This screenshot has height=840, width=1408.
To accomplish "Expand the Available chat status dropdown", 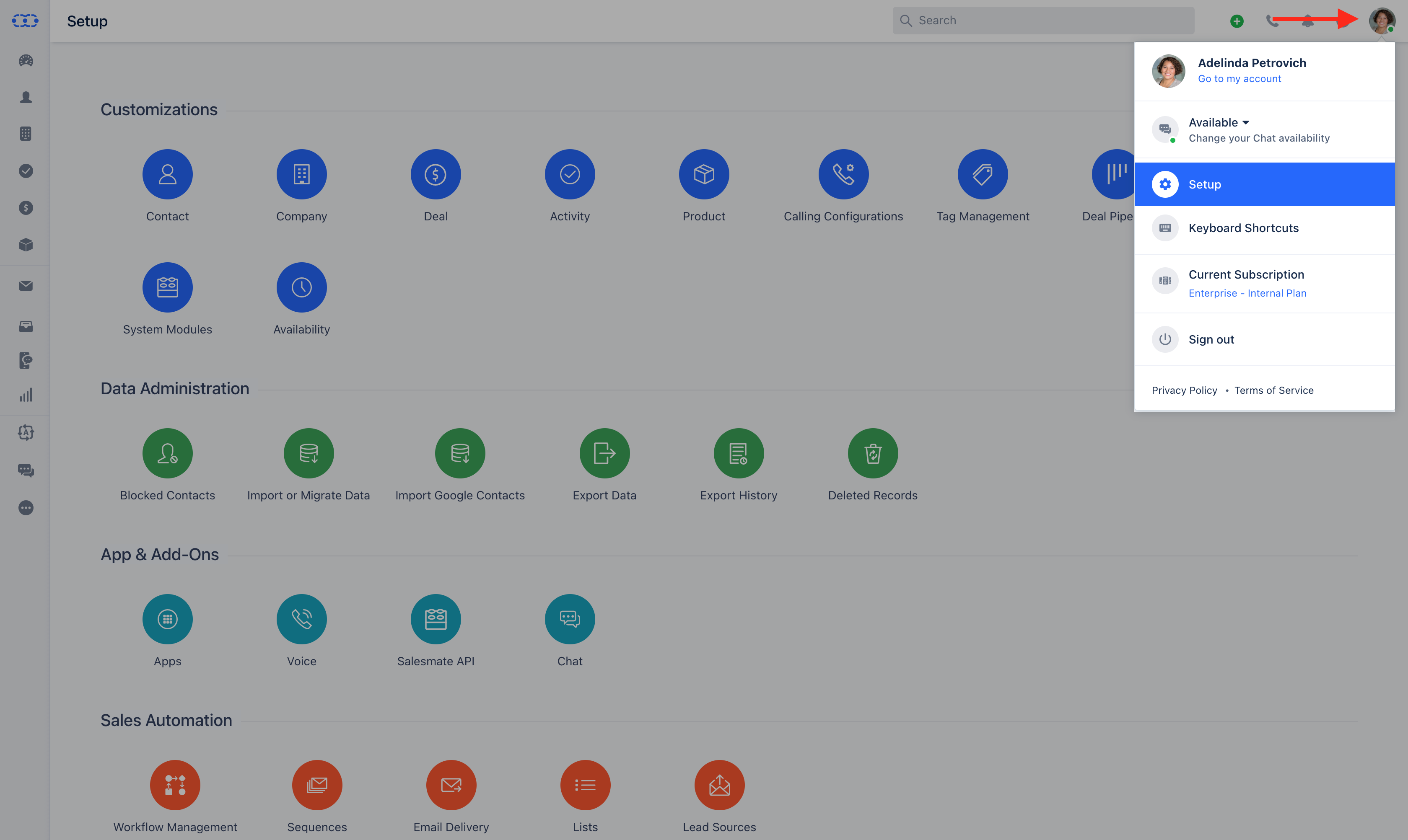I will coord(1219,122).
